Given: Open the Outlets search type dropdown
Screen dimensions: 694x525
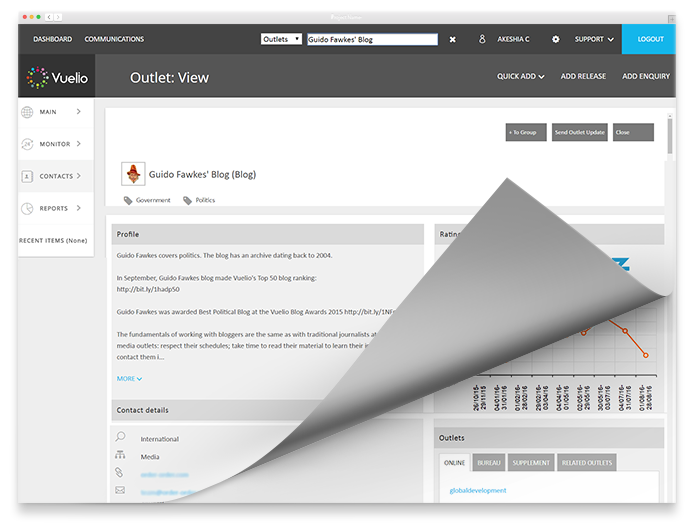Looking at the screenshot, I should 281,39.
